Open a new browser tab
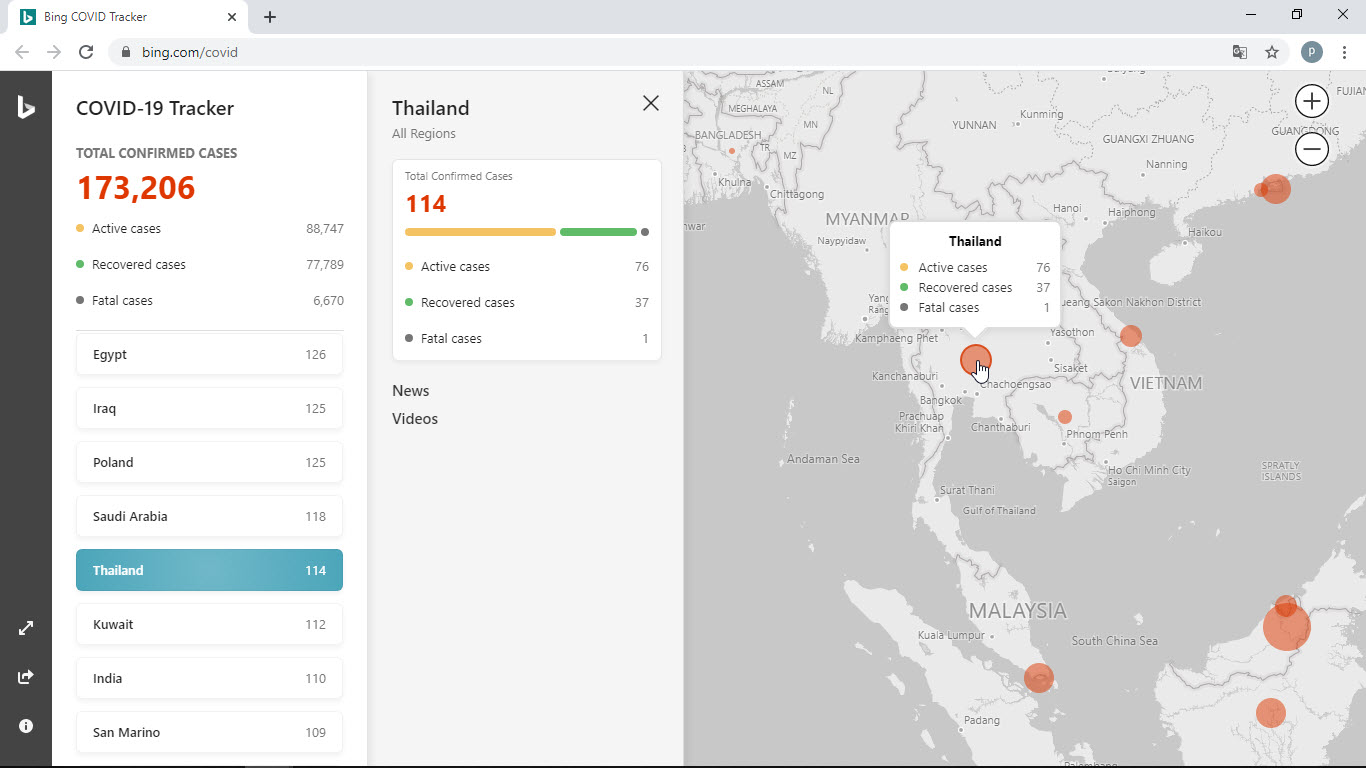The image size is (1366, 768). (270, 17)
